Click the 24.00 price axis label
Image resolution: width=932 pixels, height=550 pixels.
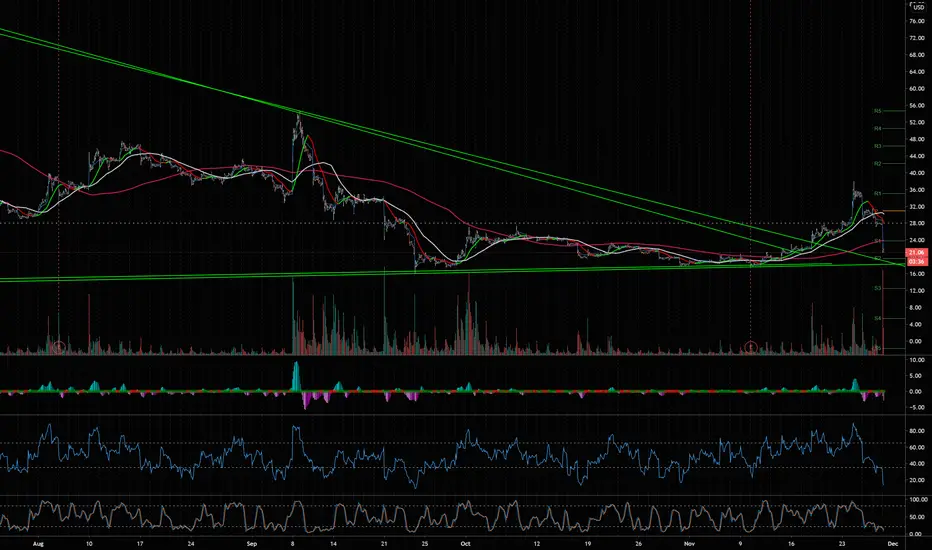pos(917,240)
